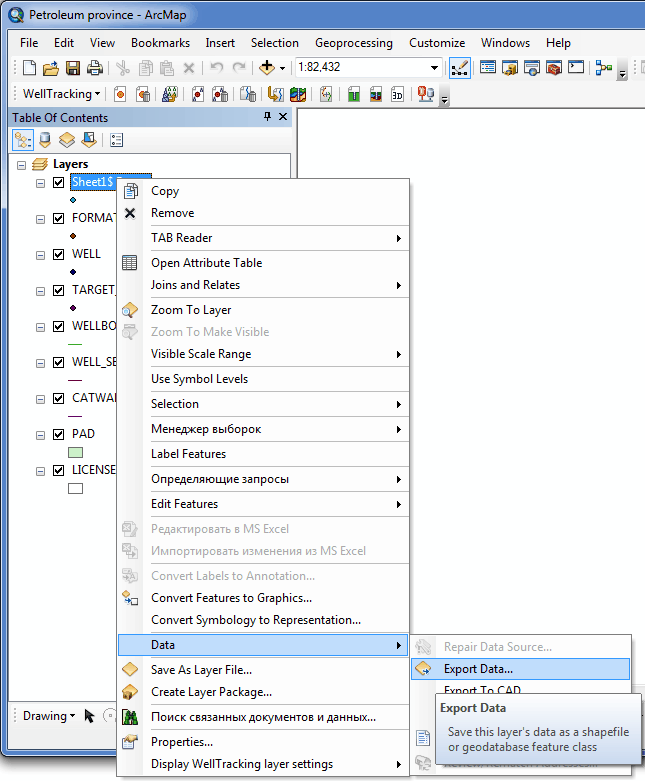The image size is (645, 781).
Task: Uncheck the Sheet1$ layer checkbox
Action: (x=59, y=182)
